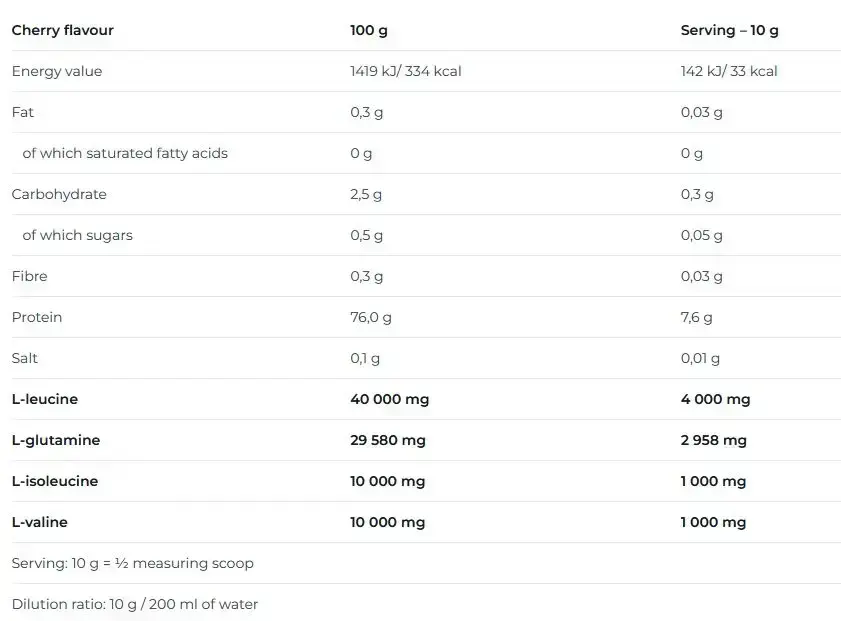Click the Fat row label
The height and width of the screenshot is (621, 841).
(x=23, y=112)
